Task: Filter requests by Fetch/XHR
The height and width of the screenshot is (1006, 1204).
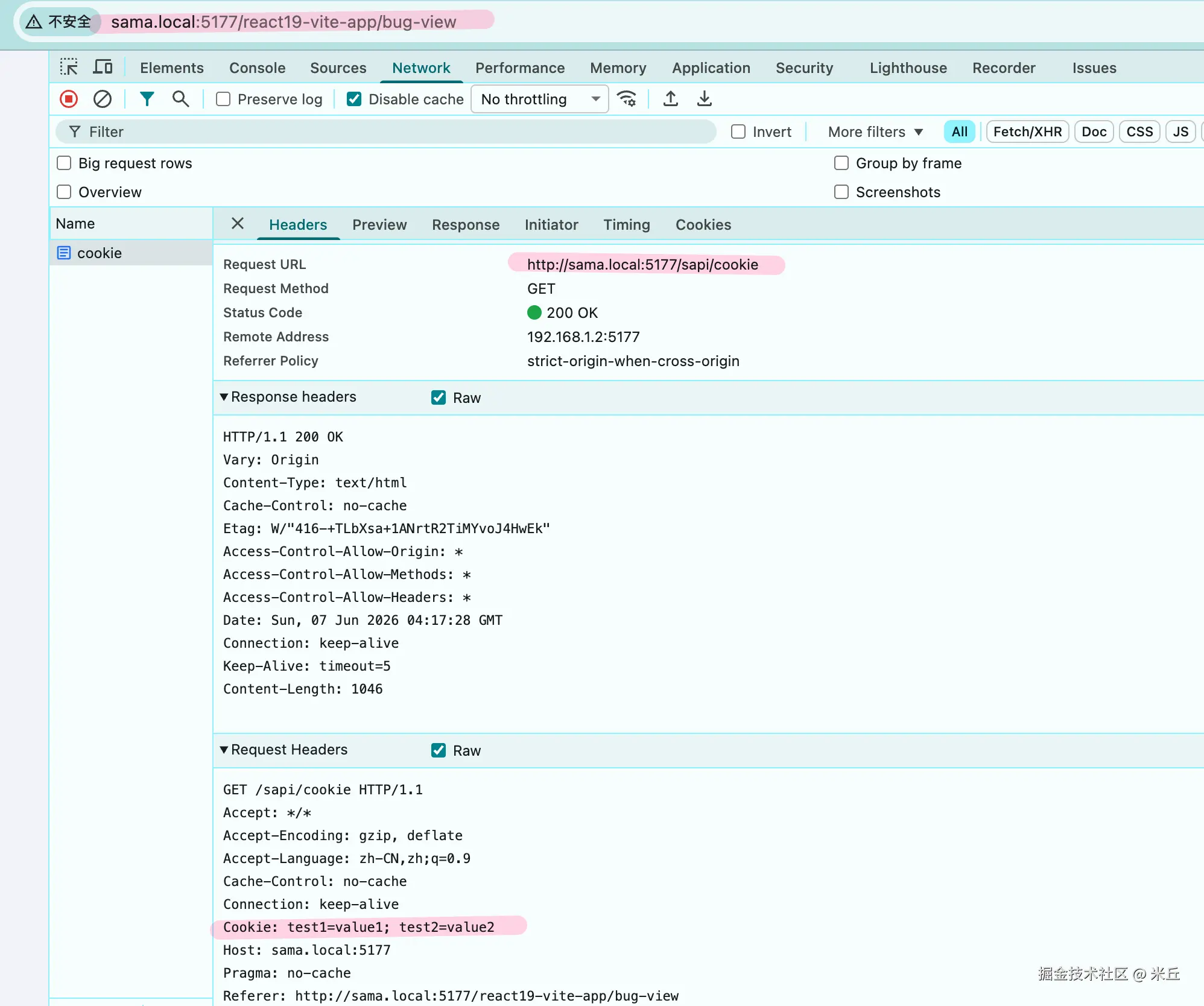Action: pos(1028,131)
